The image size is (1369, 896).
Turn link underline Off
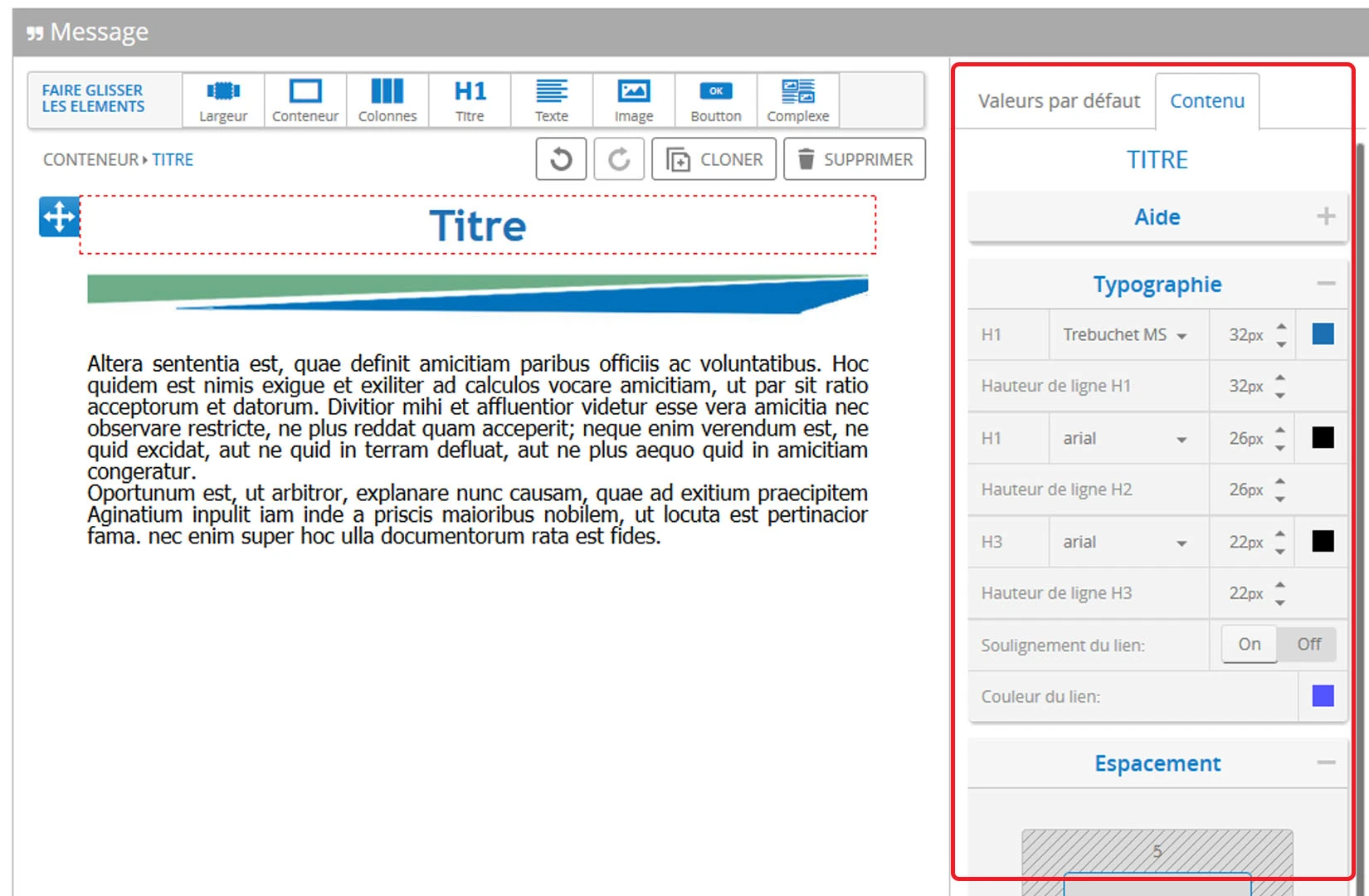click(1308, 645)
